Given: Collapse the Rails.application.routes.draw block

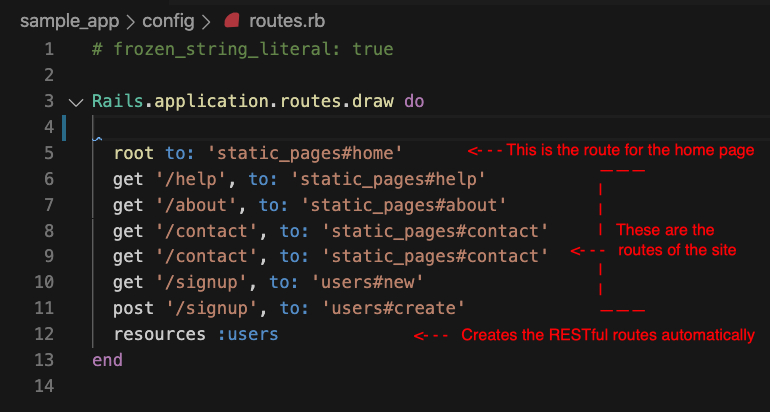Looking at the screenshot, I should (75, 101).
